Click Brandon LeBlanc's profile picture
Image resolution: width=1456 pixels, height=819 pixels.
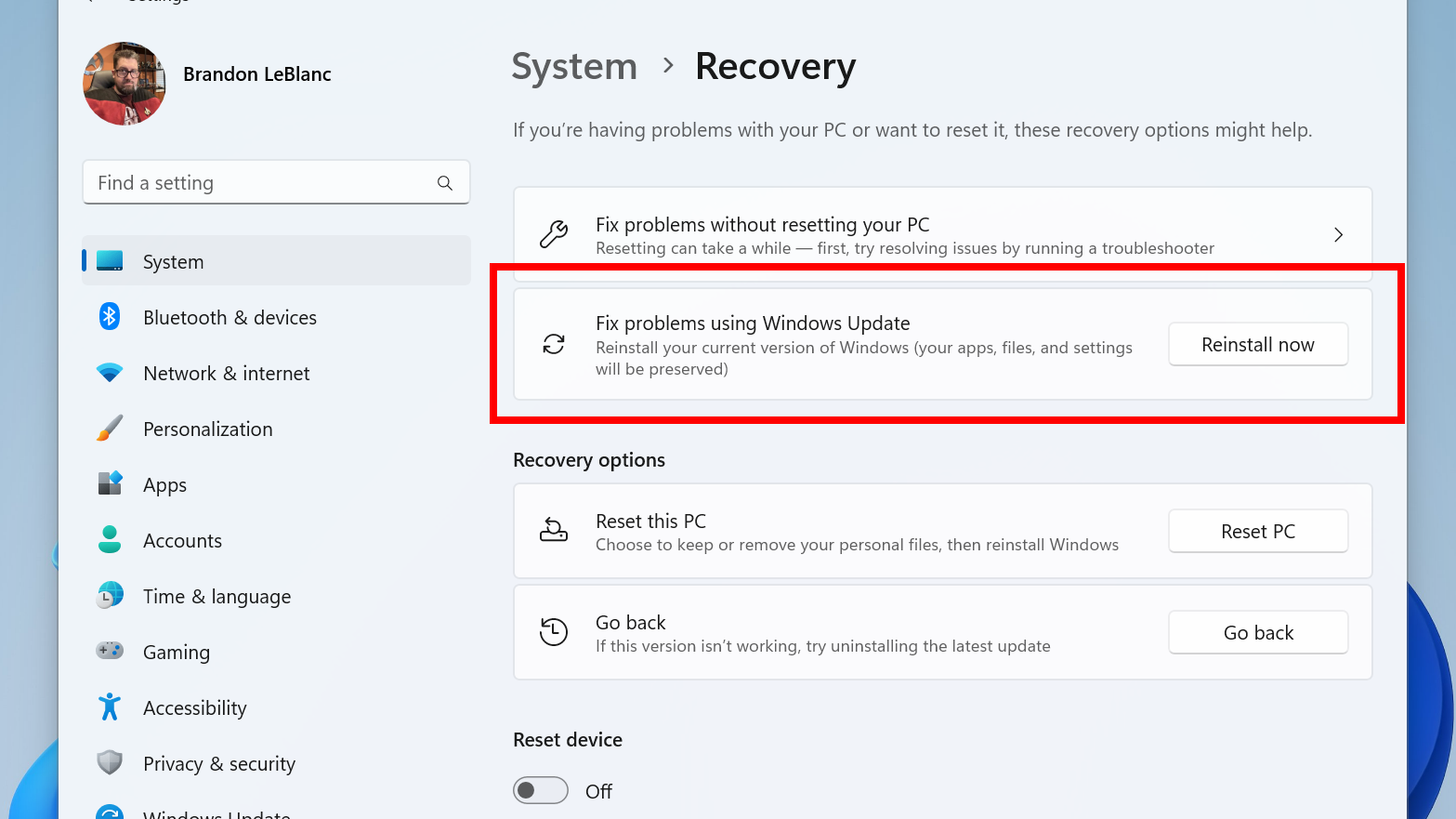(125, 84)
